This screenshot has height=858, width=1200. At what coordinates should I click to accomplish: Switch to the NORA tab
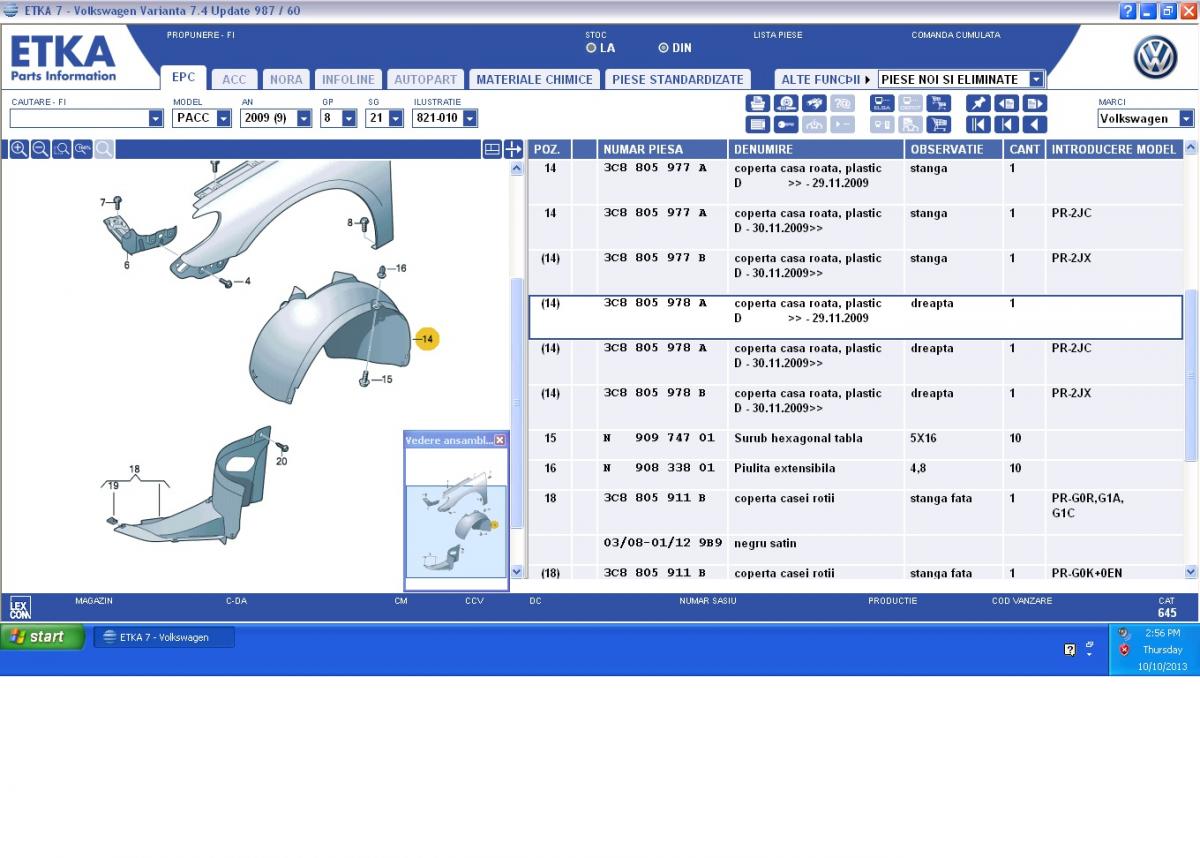pyautogui.click(x=286, y=79)
